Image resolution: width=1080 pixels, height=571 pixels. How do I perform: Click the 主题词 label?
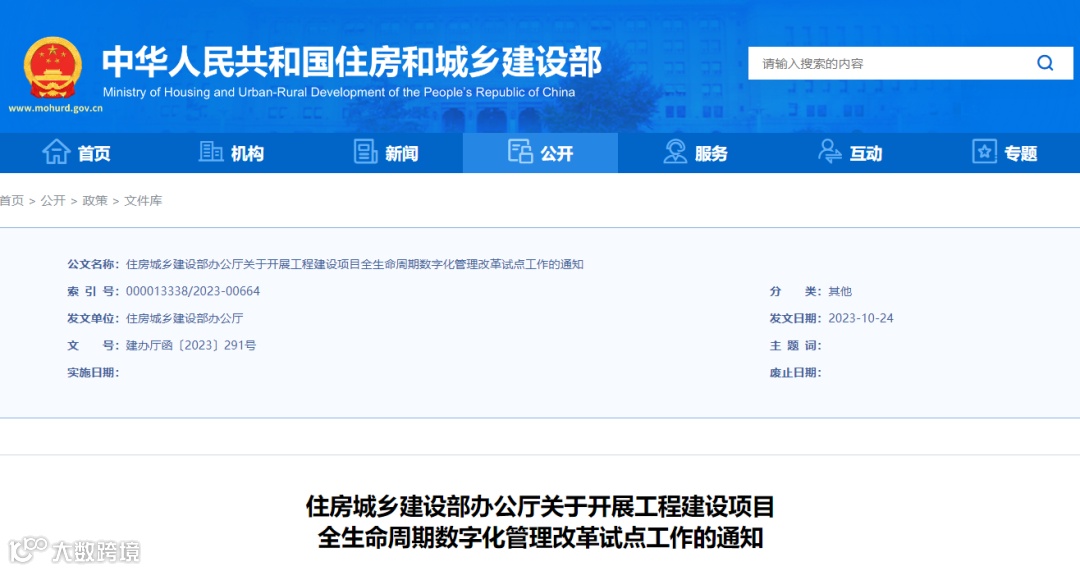(796, 346)
